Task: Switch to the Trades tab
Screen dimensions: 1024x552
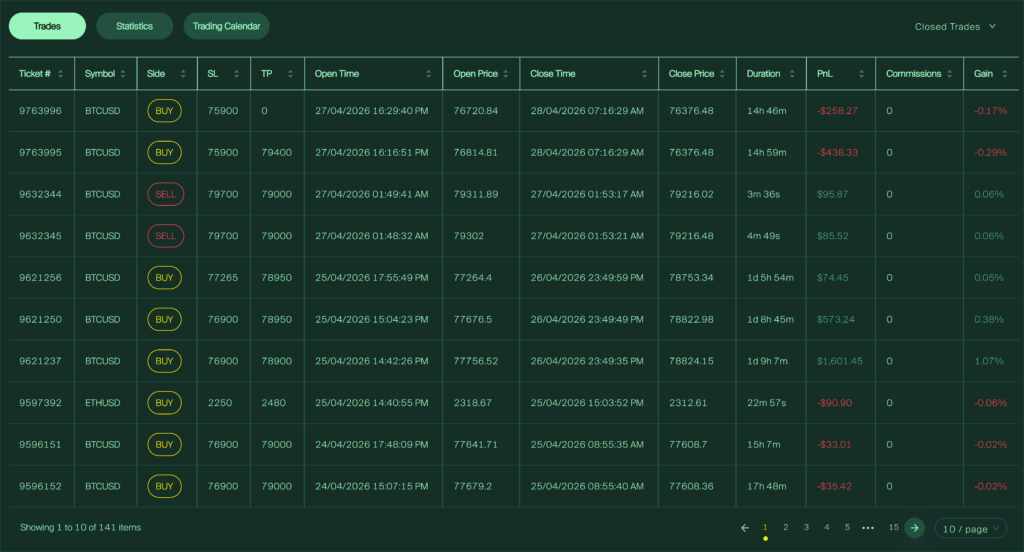Action: point(47,26)
